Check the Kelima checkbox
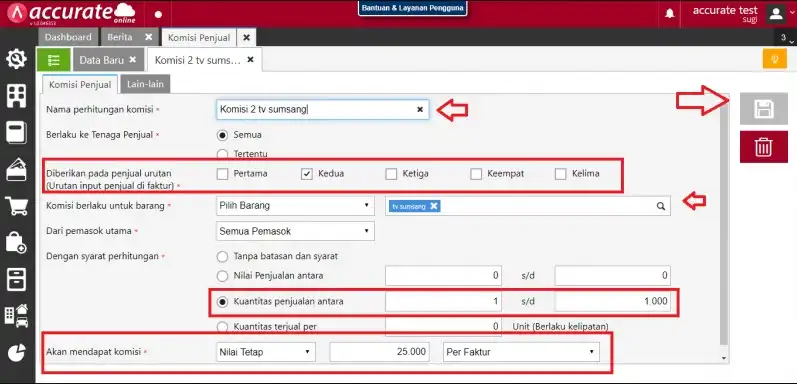797x384 pixels. [x=560, y=174]
